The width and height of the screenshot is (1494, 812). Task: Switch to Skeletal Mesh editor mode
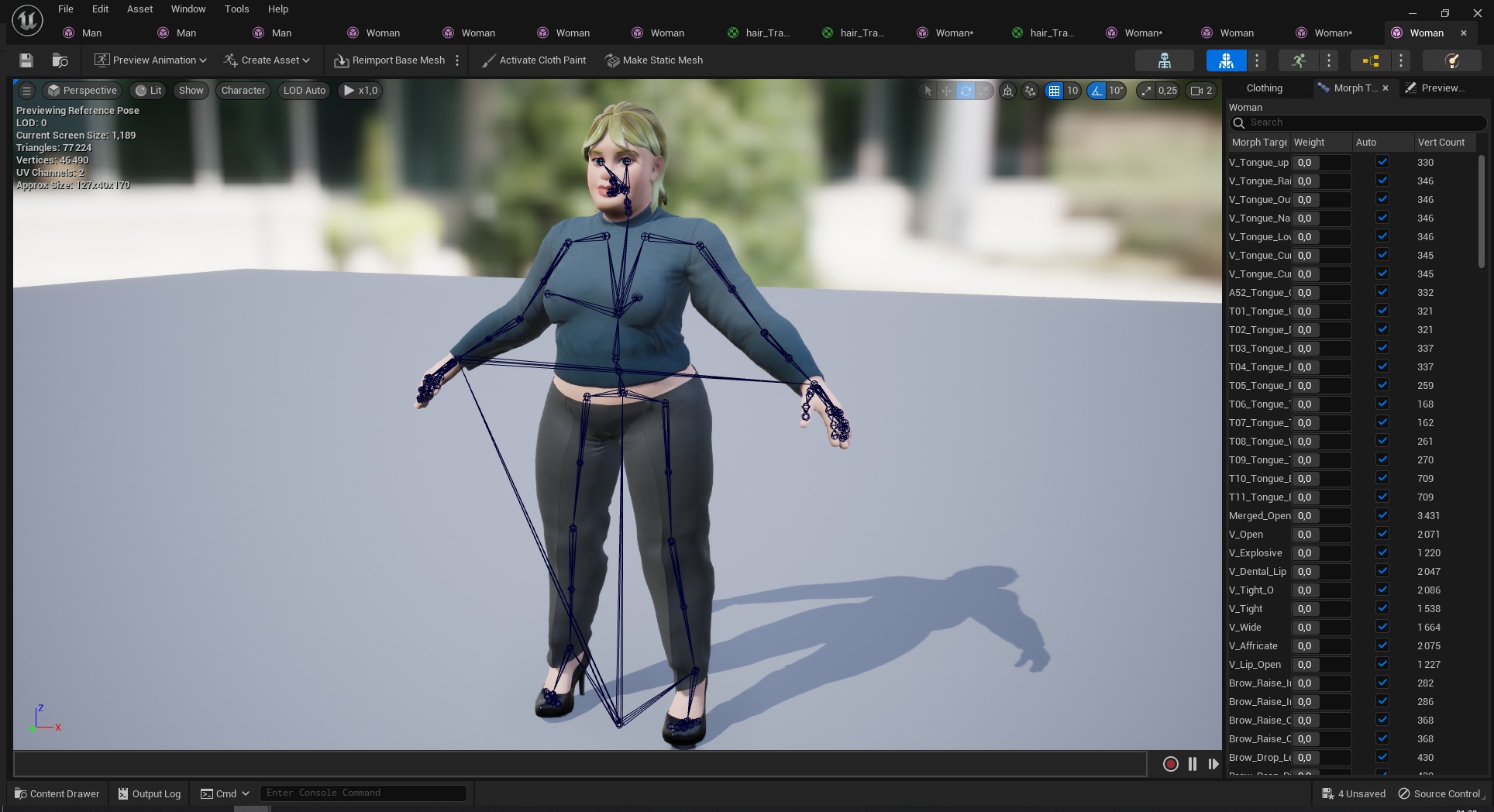pyautogui.click(x=1226, y=60)
